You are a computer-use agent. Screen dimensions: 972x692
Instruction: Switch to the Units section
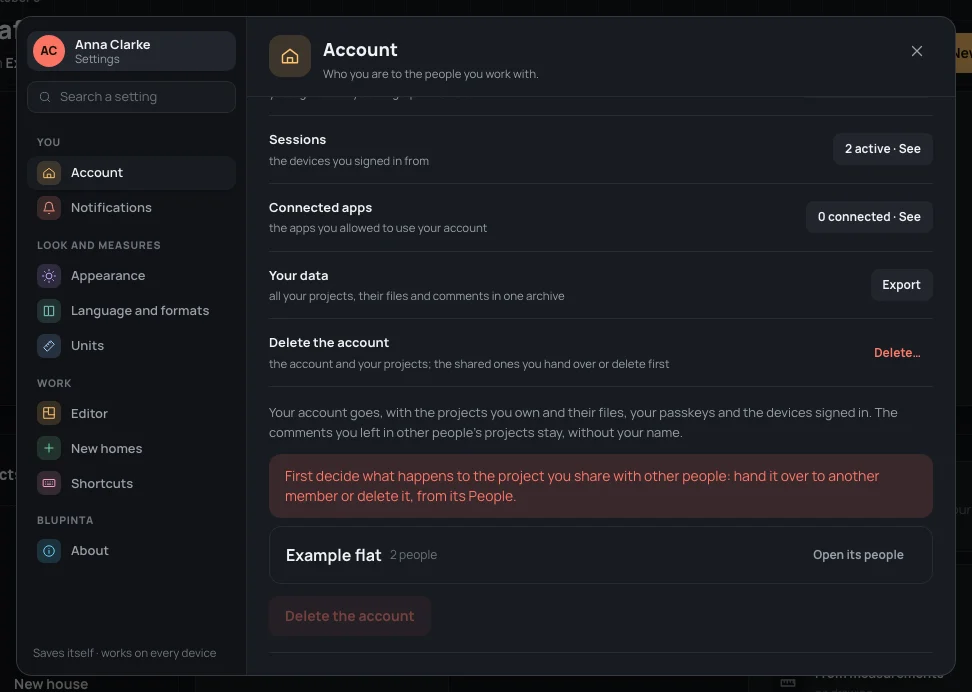(x=131, y=346)
